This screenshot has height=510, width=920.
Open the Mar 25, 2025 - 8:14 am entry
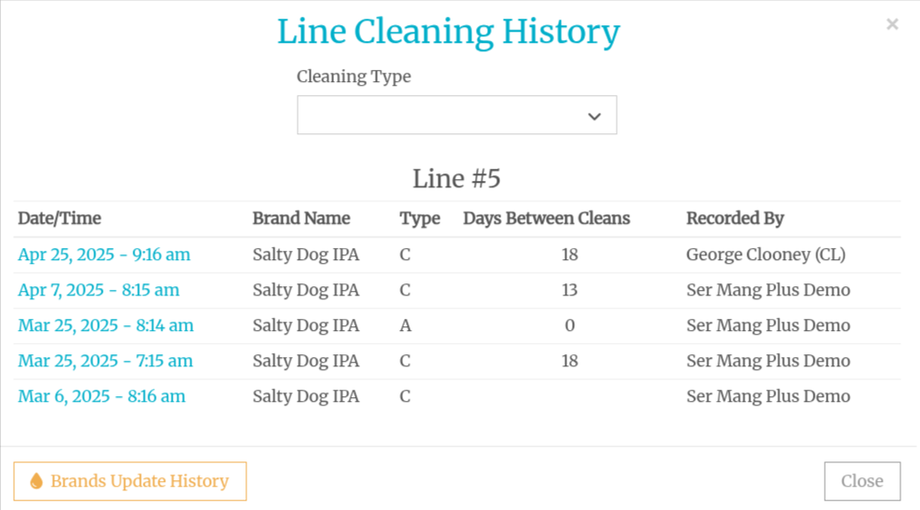(x=106, y=325)
